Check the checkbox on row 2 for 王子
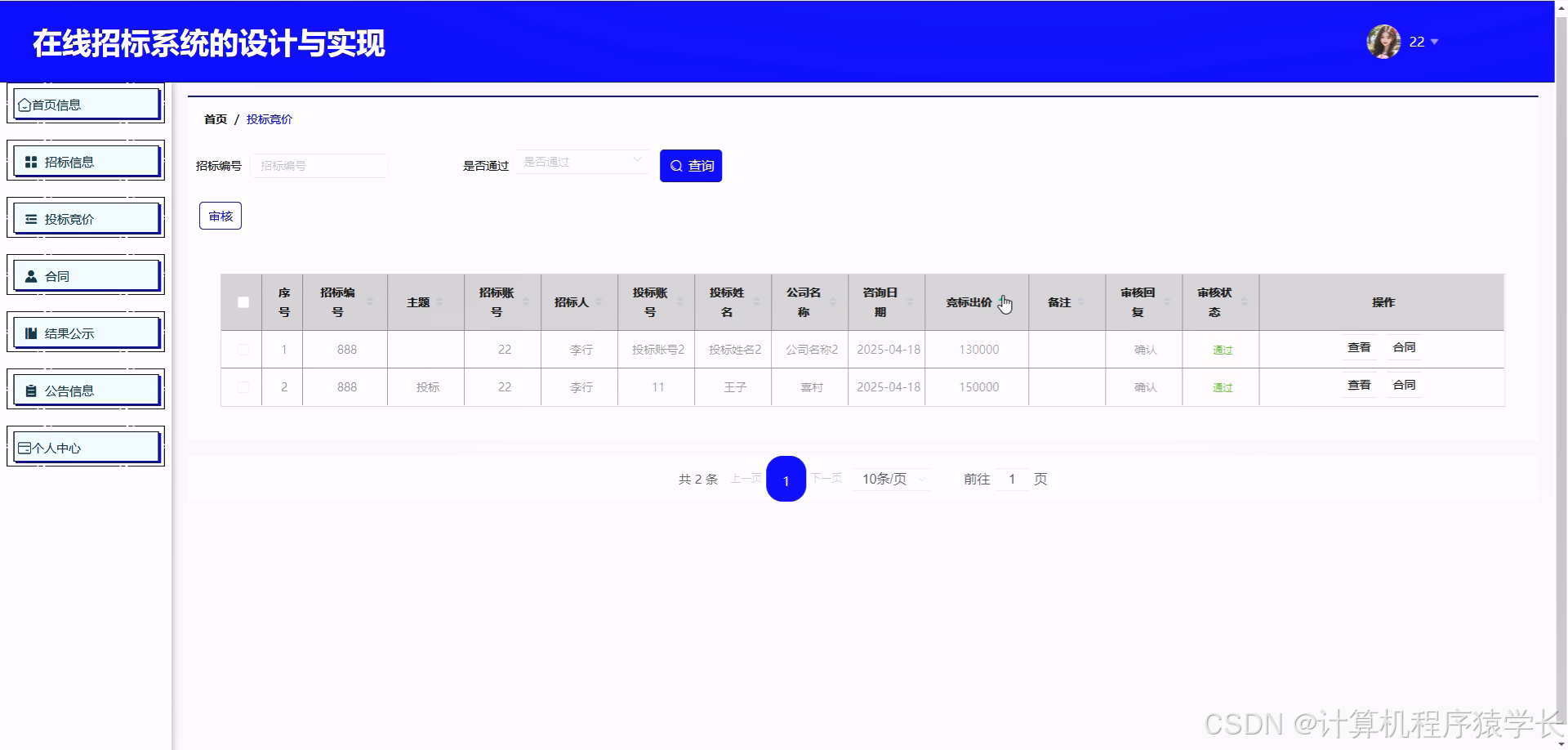The height and width of the screenshot is (750, 1568). tap(242, 386)
